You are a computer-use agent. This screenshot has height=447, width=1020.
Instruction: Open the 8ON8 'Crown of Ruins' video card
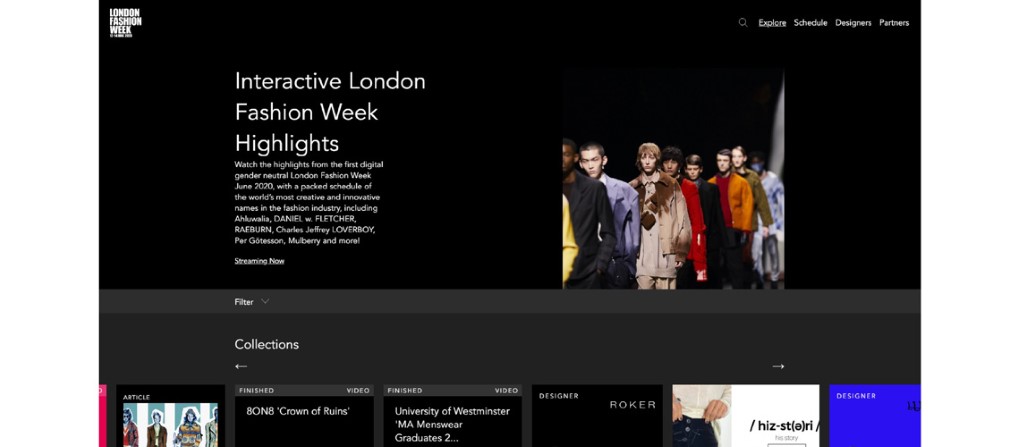[x=304, y=416]
